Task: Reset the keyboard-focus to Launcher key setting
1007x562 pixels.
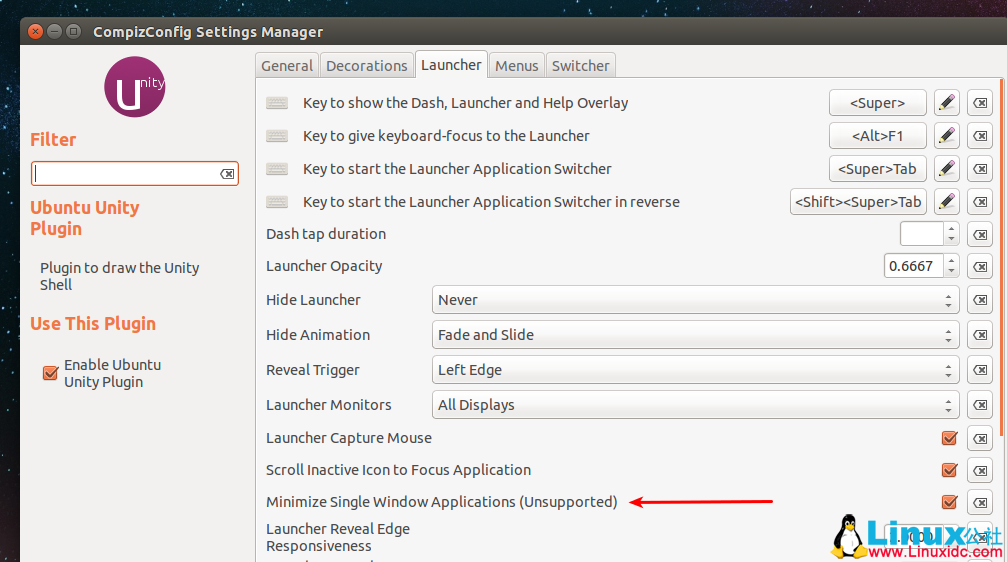Action: pyautogui.click(x=980, y=136)
